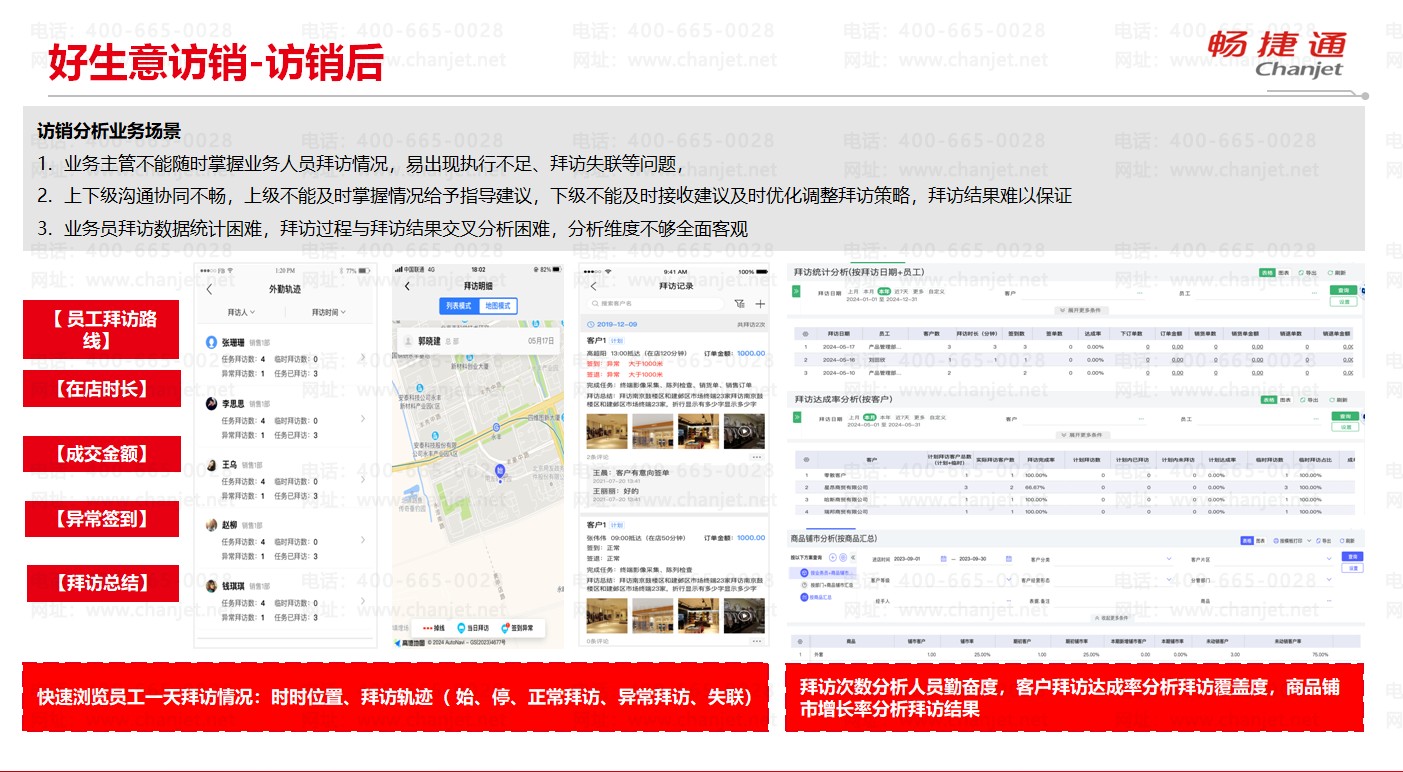Collapse 收起更多条件 in 商品铺市分析
Viewport: 1403px width, 772px height.
click(1113, 619)
